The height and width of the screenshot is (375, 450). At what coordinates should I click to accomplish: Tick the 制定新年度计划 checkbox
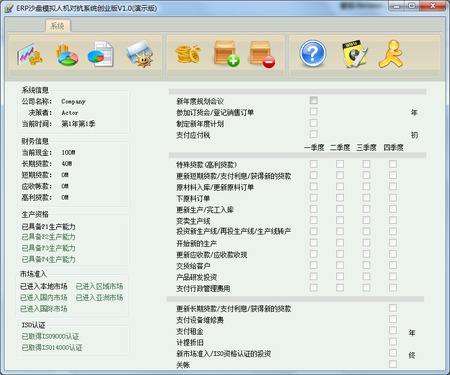313,123
